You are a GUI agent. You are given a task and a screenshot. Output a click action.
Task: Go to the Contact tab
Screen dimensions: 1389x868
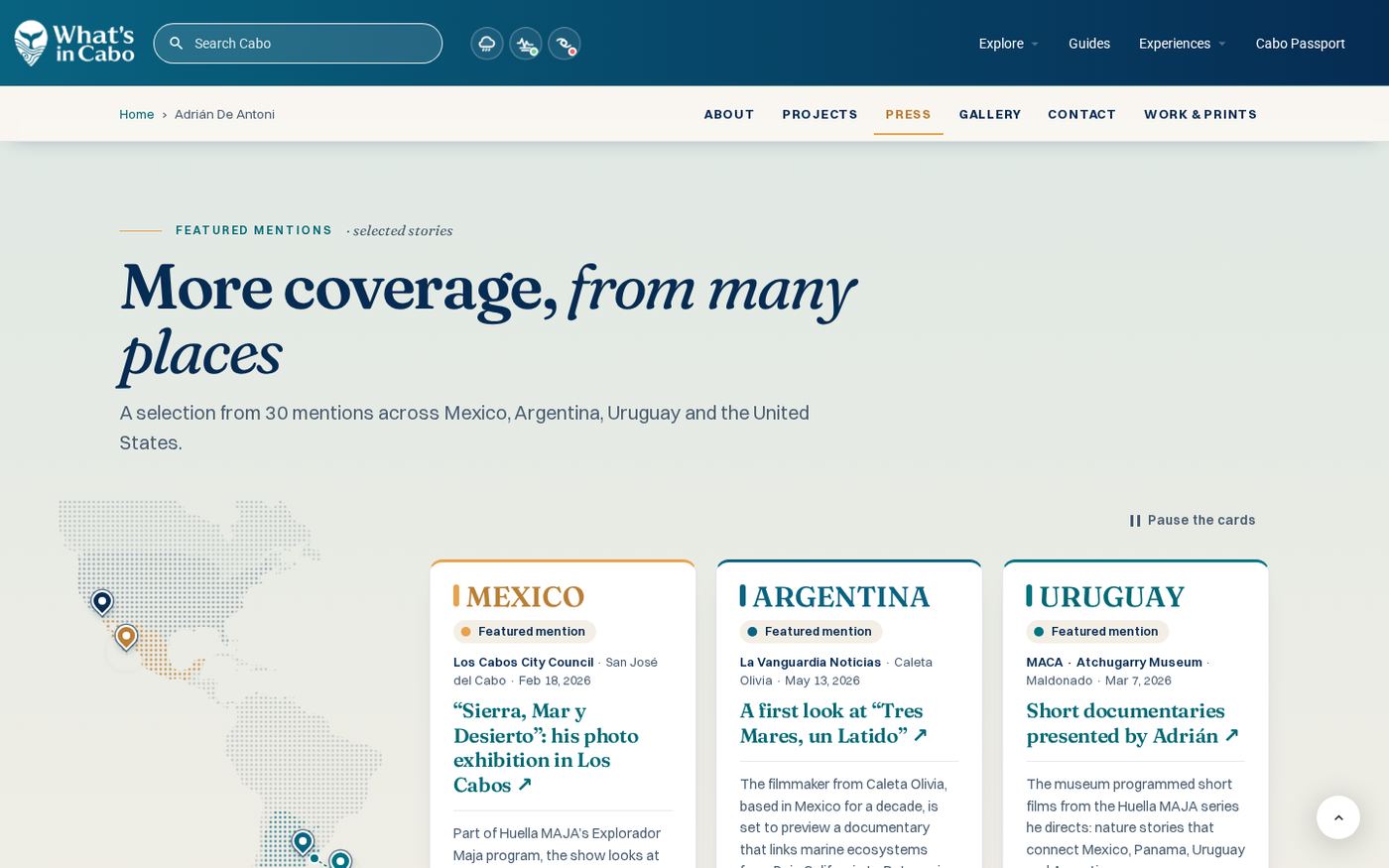tap(1081, 114)
